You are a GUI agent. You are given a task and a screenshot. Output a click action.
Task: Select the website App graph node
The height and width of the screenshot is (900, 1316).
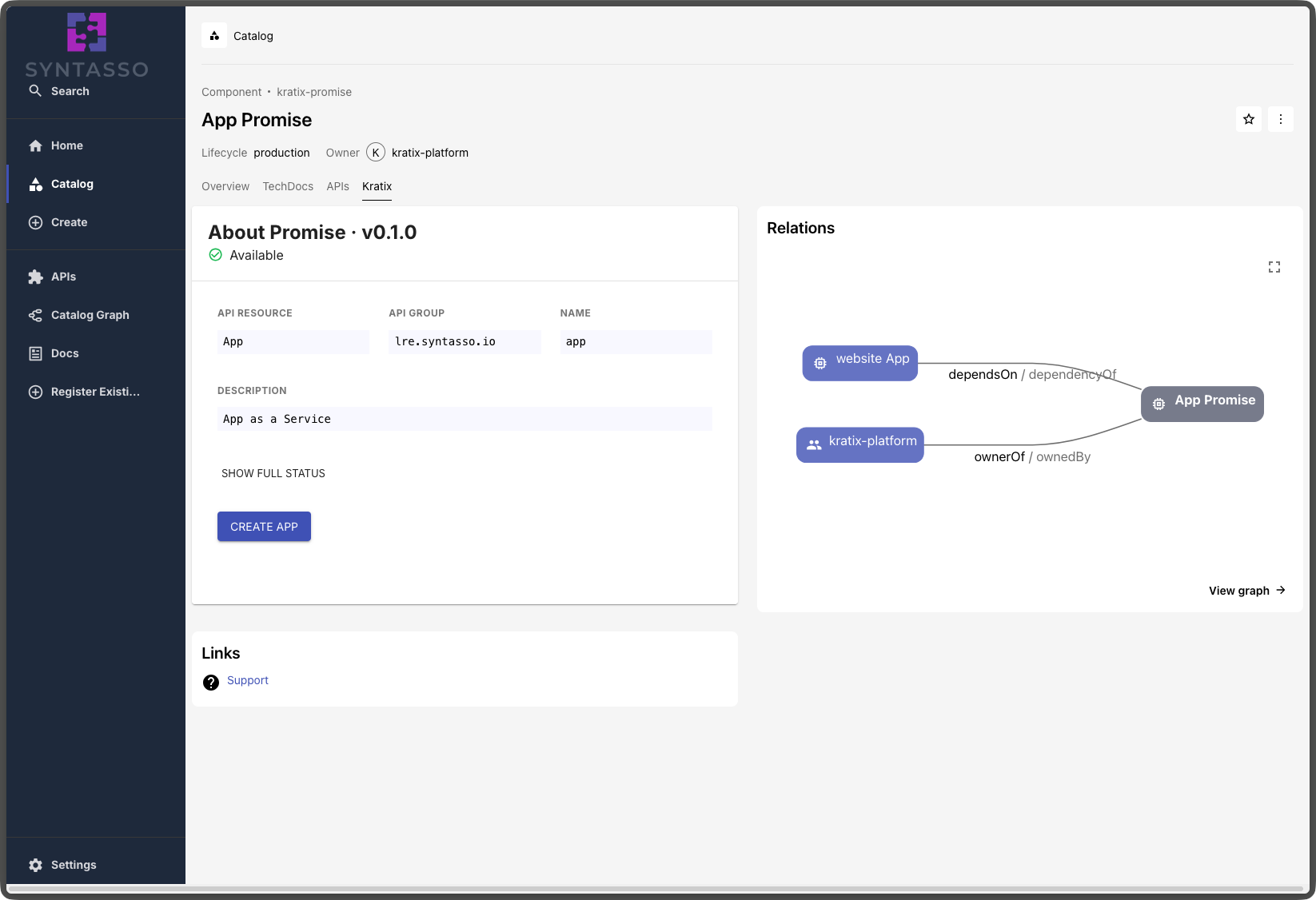(860, 363)
